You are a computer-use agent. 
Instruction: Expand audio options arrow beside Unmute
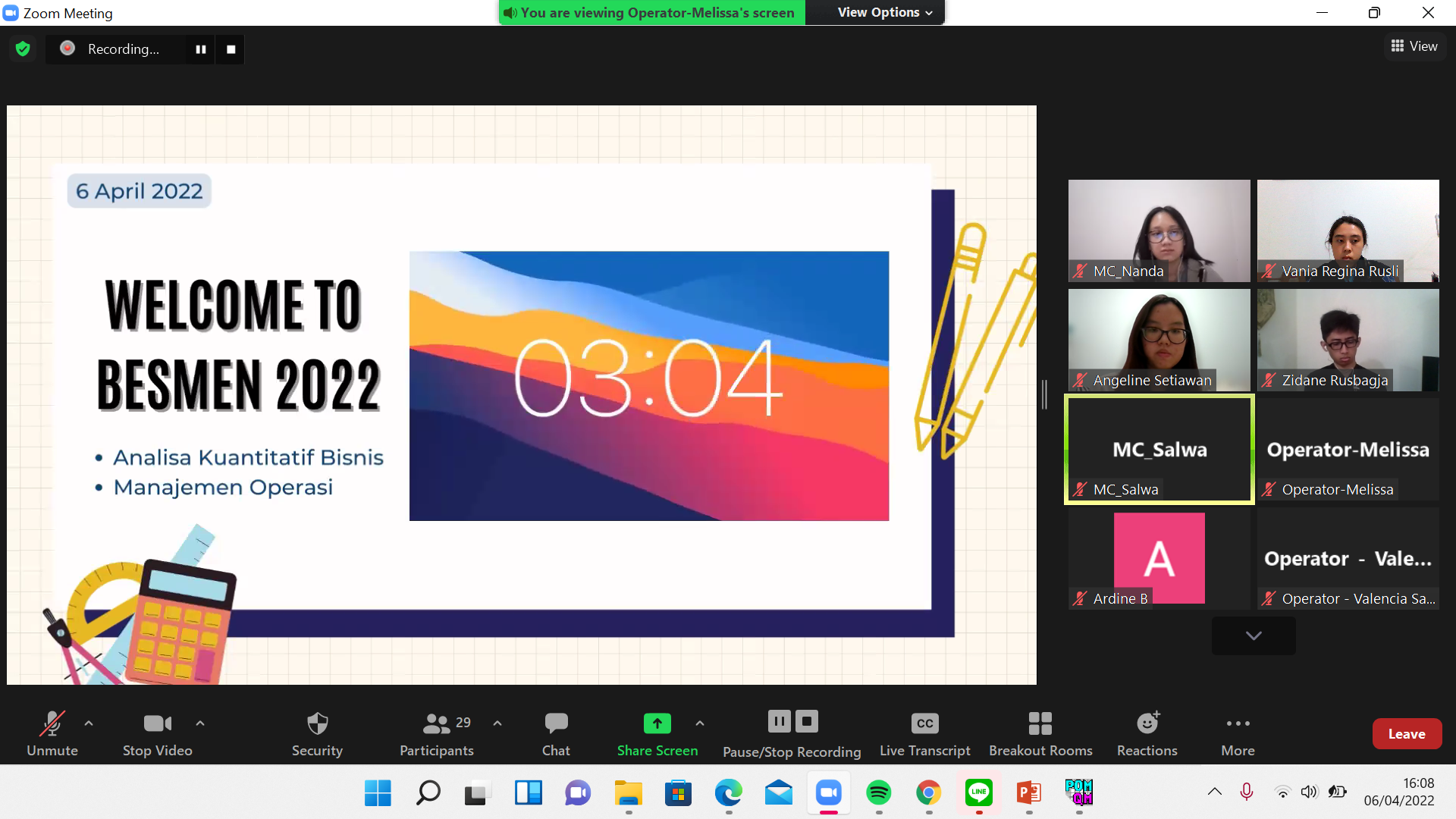[x=89, y=723]
